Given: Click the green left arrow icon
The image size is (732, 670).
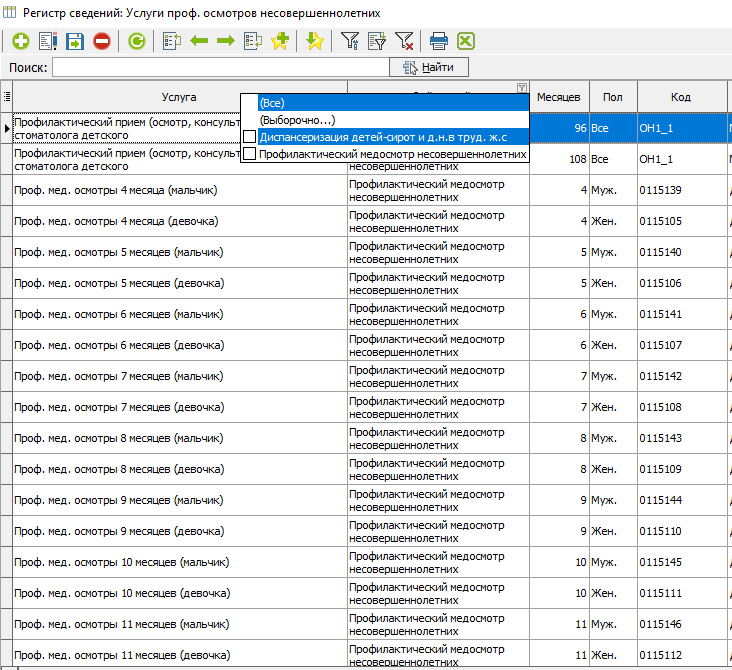Looking at the screenshot, I should click(x=199, y=41).
